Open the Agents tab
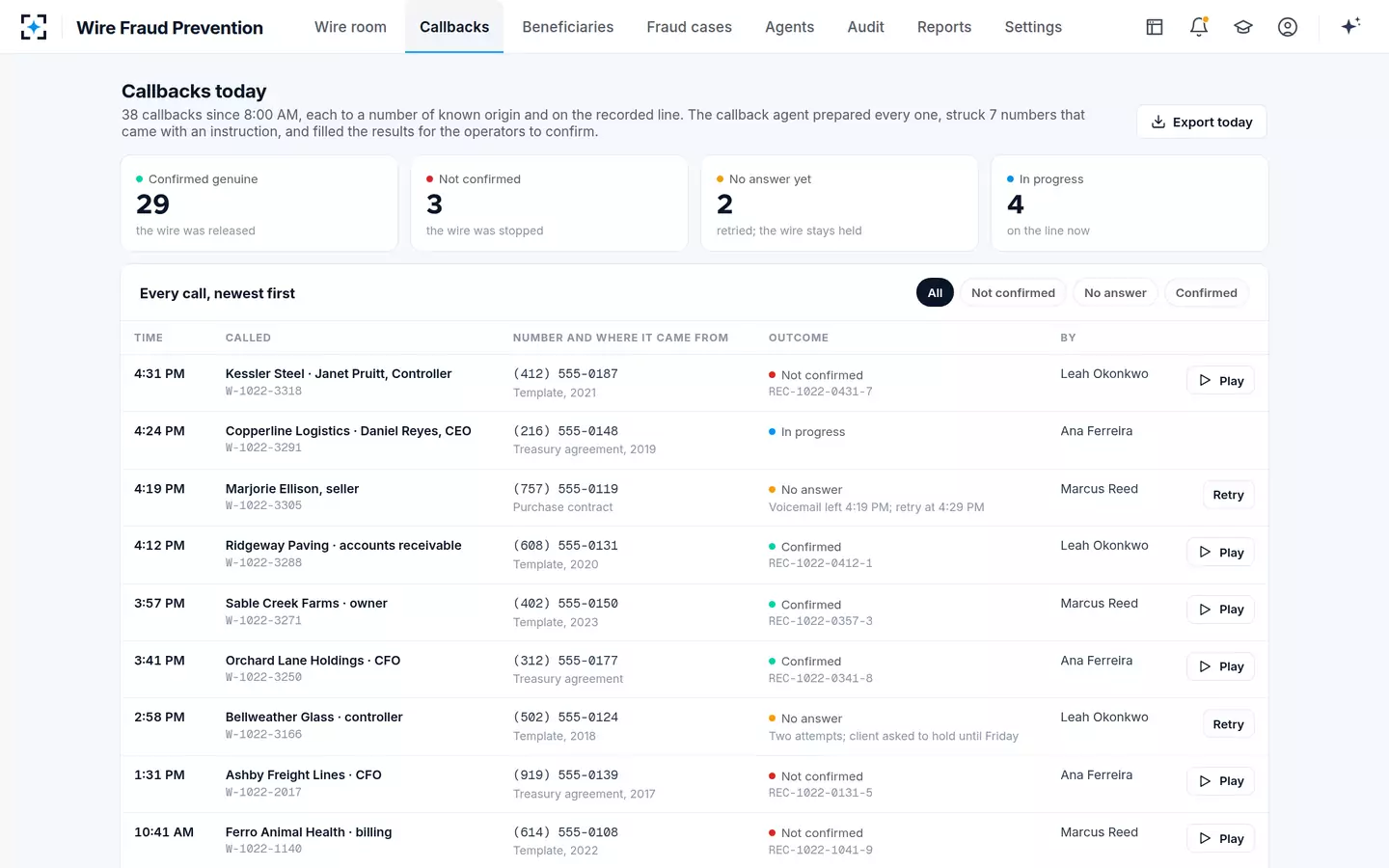Screen dimensions: 1389x868 pos(789,27)
